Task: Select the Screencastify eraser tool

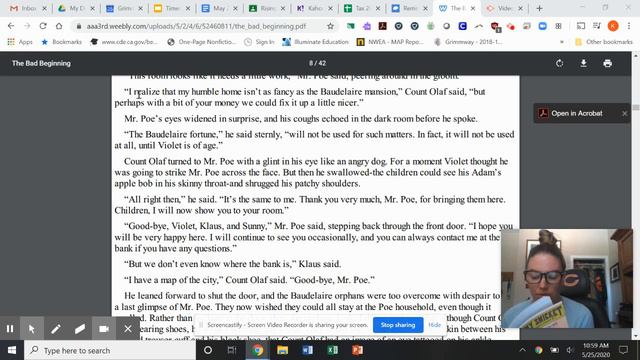Action: pyautogui.click(x=80, y=329)
